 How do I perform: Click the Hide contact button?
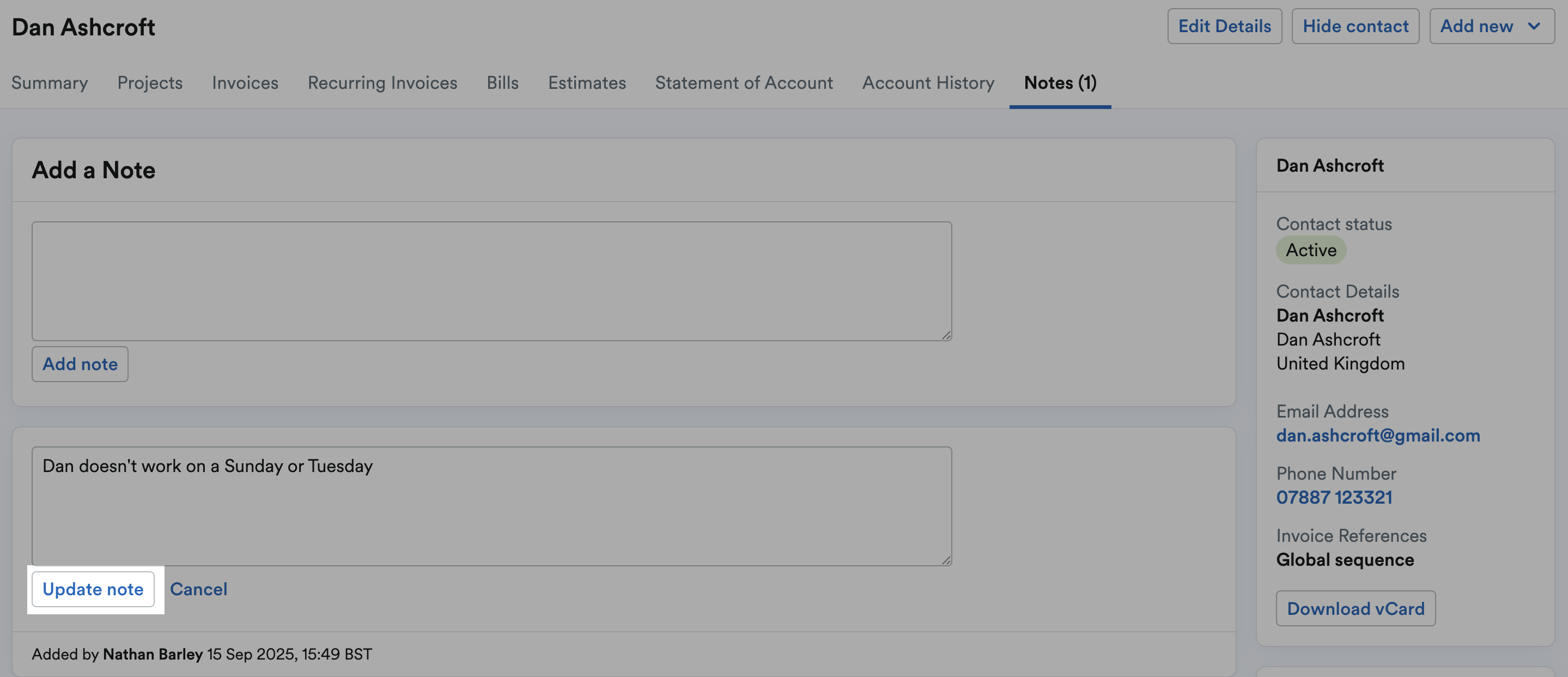pyautogui.click(x=1355, y=26)
